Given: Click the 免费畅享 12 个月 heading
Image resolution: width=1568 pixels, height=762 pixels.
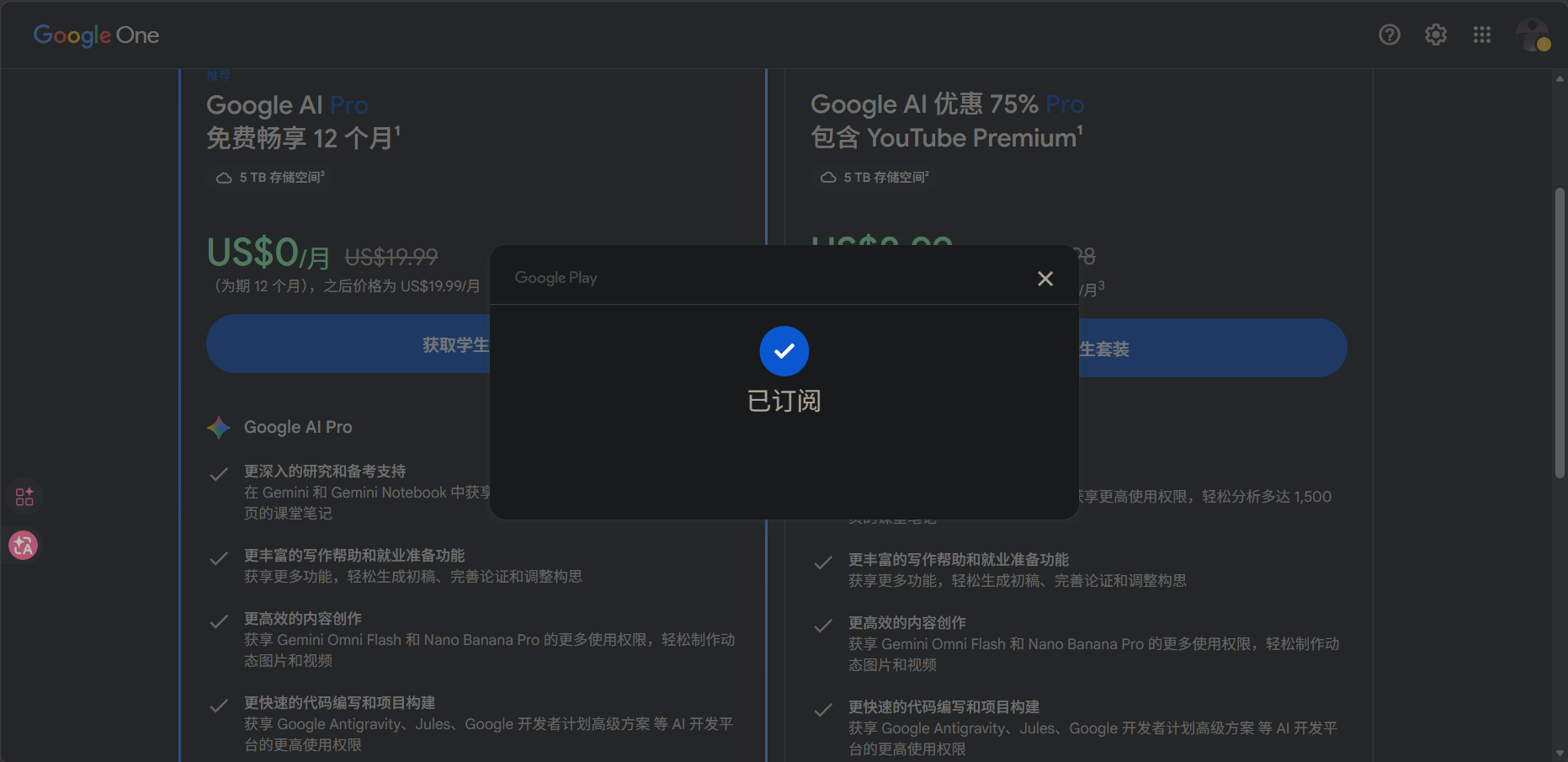Looking at the screenshot, I should pyautogui.click(x=304, y=137).
